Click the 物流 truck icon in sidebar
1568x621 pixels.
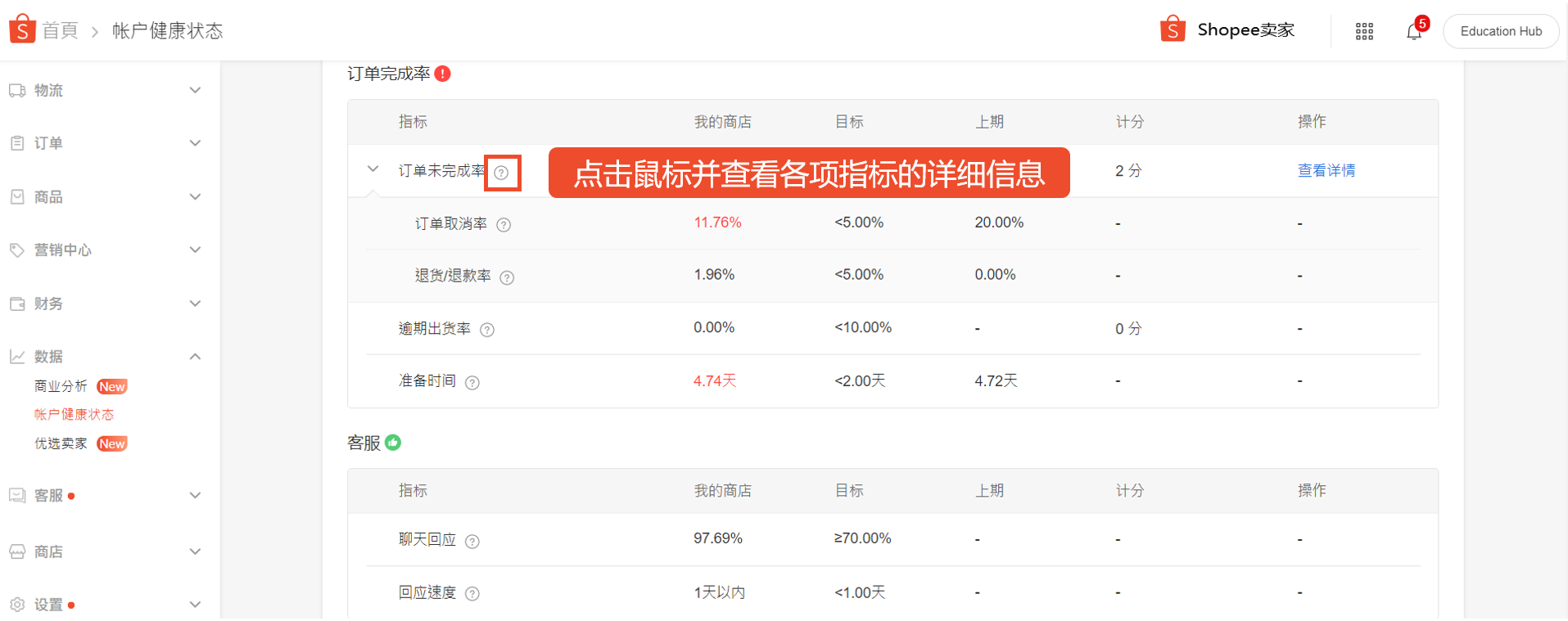pyautogui.click(x=17, y=90)
